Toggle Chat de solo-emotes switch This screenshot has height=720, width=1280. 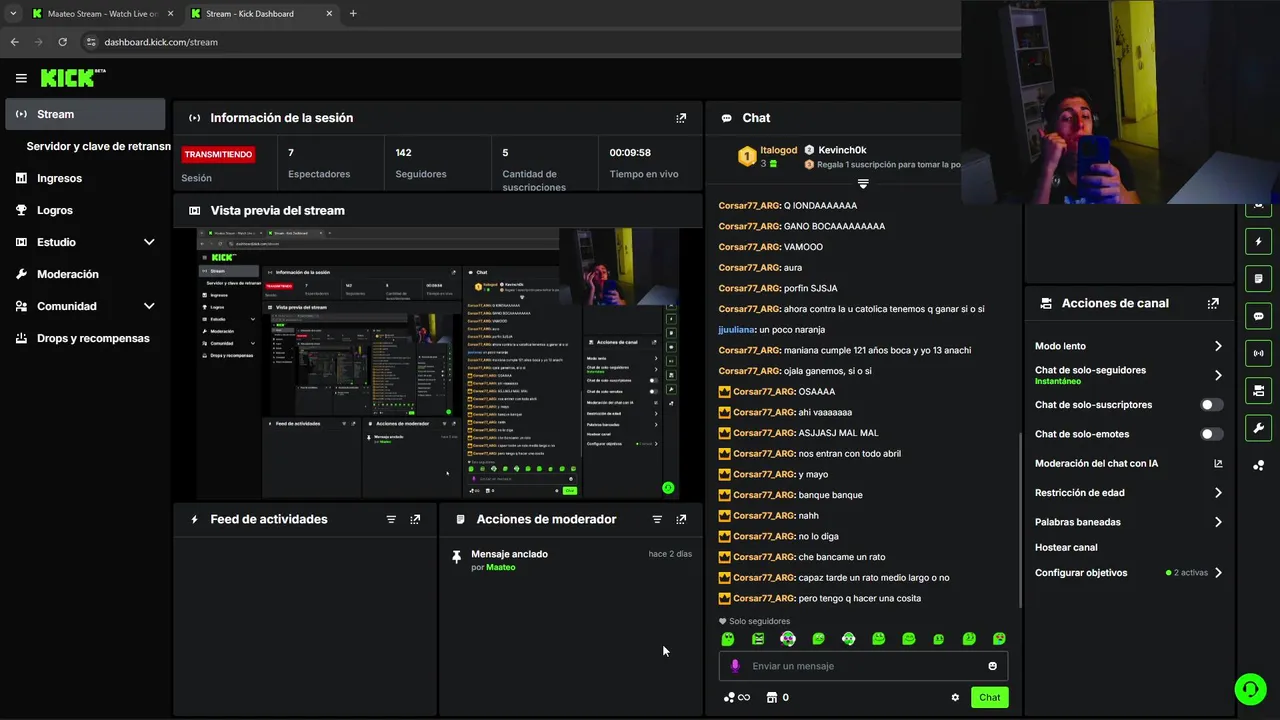click(1211, 434)
